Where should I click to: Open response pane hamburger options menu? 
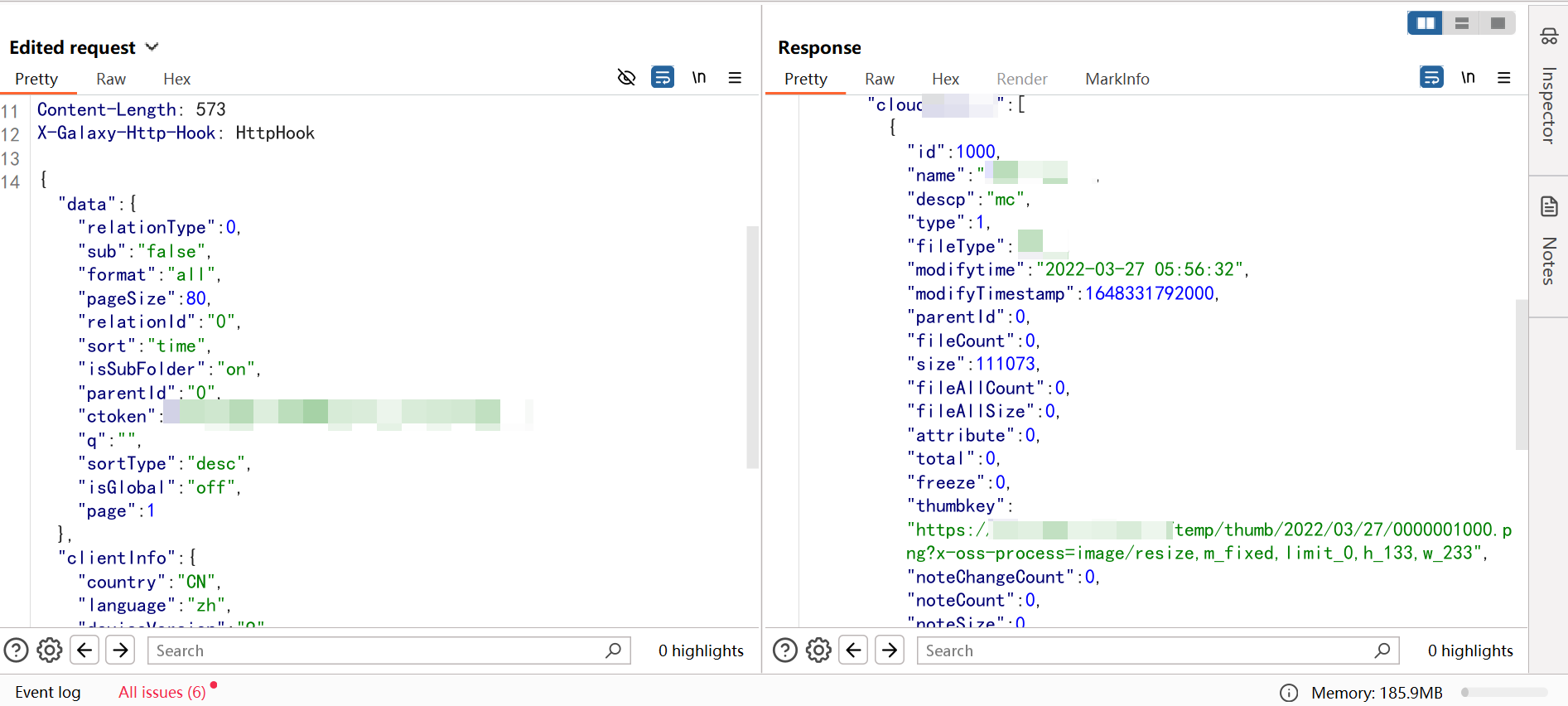coord(1504,77)
